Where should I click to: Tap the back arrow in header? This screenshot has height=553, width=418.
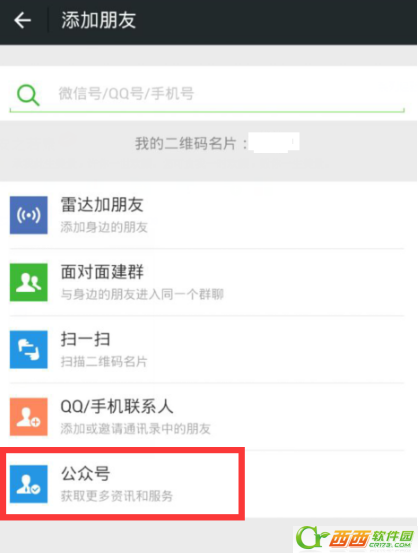pyautogui.click(x=23, y=20)
